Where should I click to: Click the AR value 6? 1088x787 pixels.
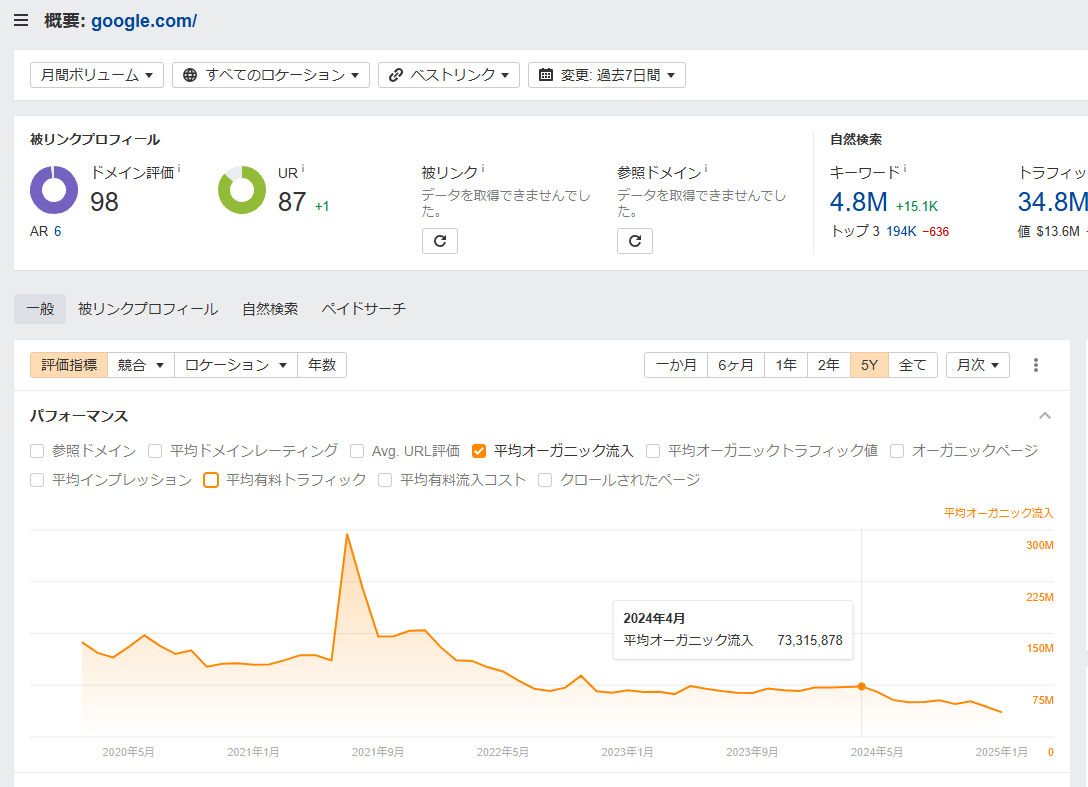pyautogui.click(x=58, y=231)
